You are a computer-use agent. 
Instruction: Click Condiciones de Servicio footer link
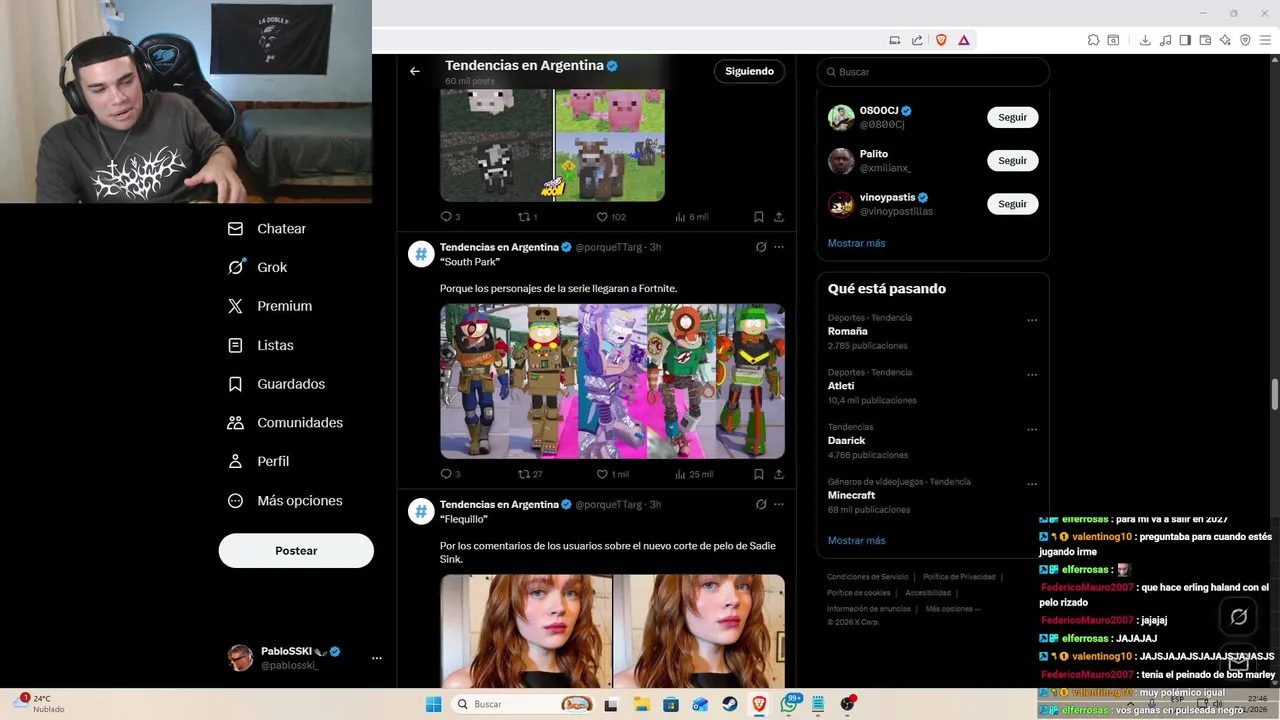[867, 577]
